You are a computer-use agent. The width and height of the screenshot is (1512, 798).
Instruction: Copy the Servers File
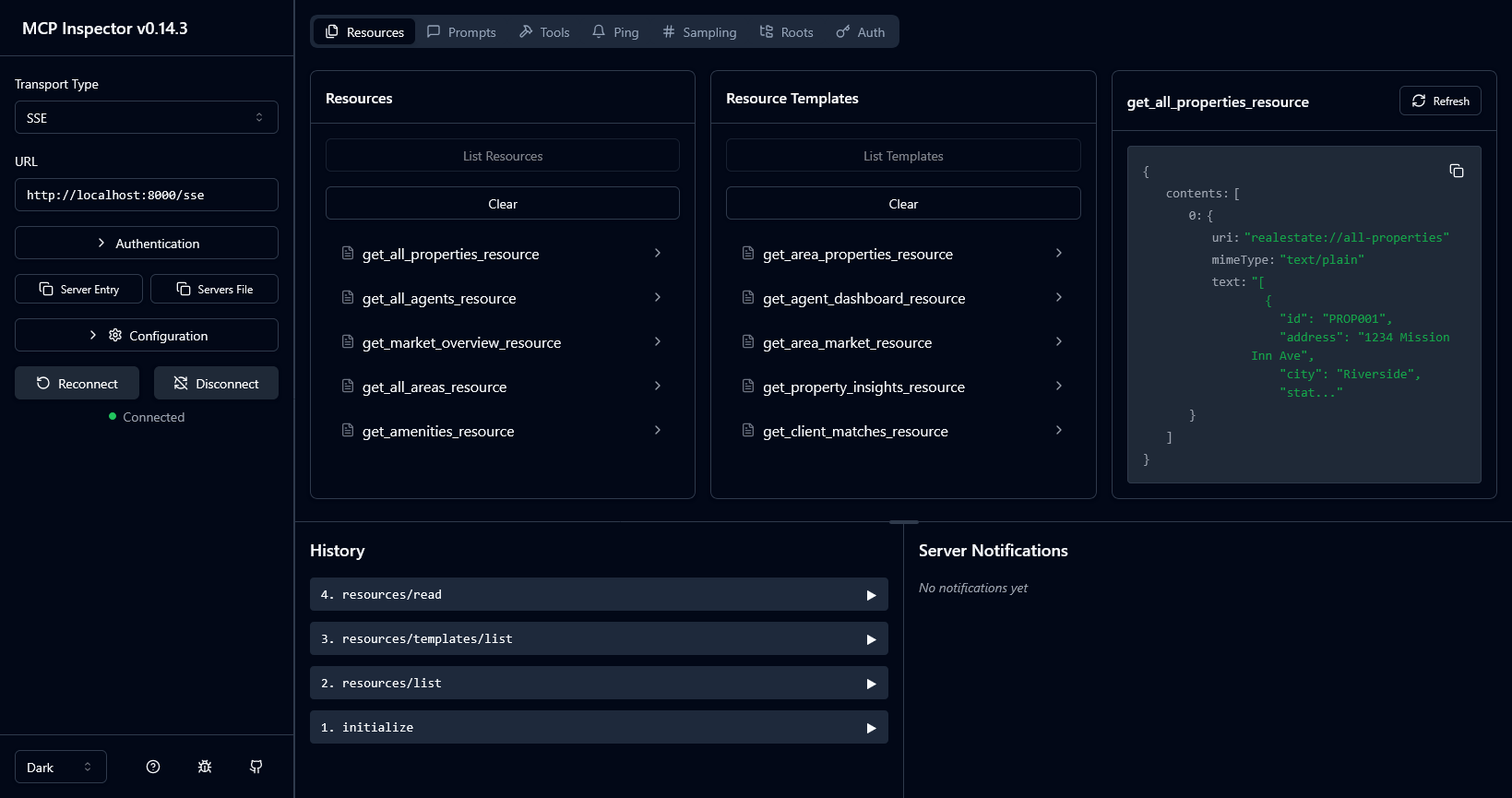(214, 289)
